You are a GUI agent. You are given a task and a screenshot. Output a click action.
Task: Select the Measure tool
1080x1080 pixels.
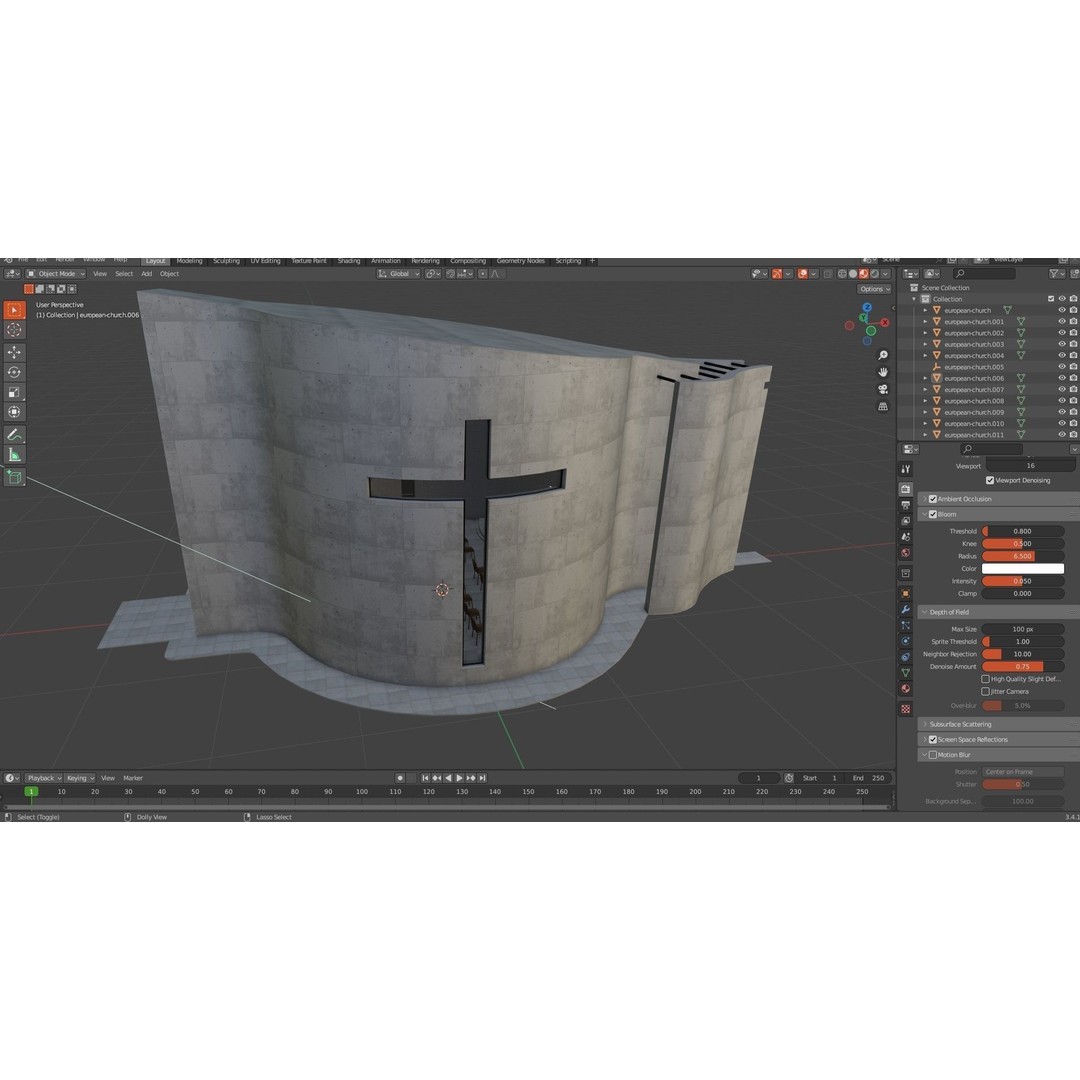(x=14, y=455)
